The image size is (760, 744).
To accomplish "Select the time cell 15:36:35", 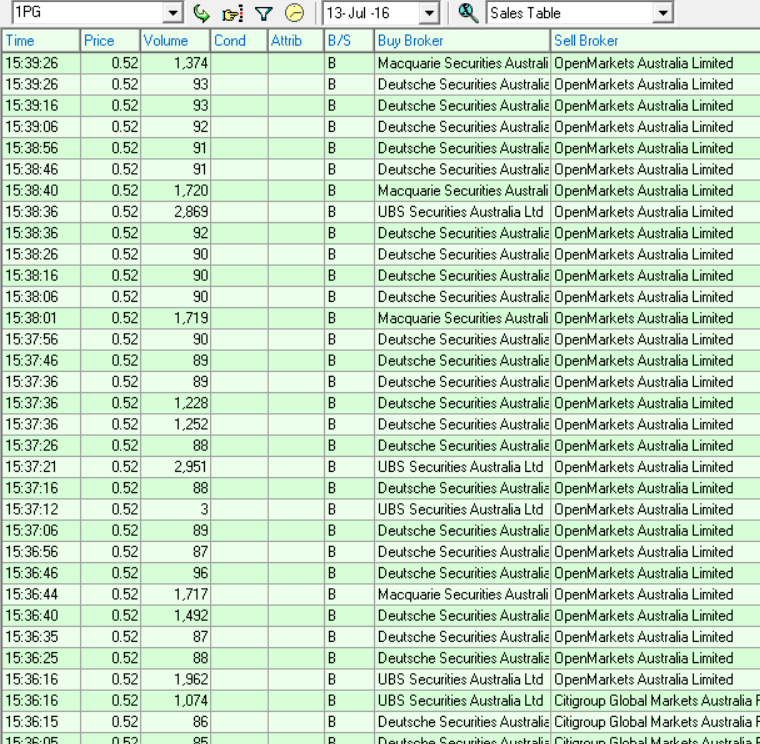I will (41, 637).
